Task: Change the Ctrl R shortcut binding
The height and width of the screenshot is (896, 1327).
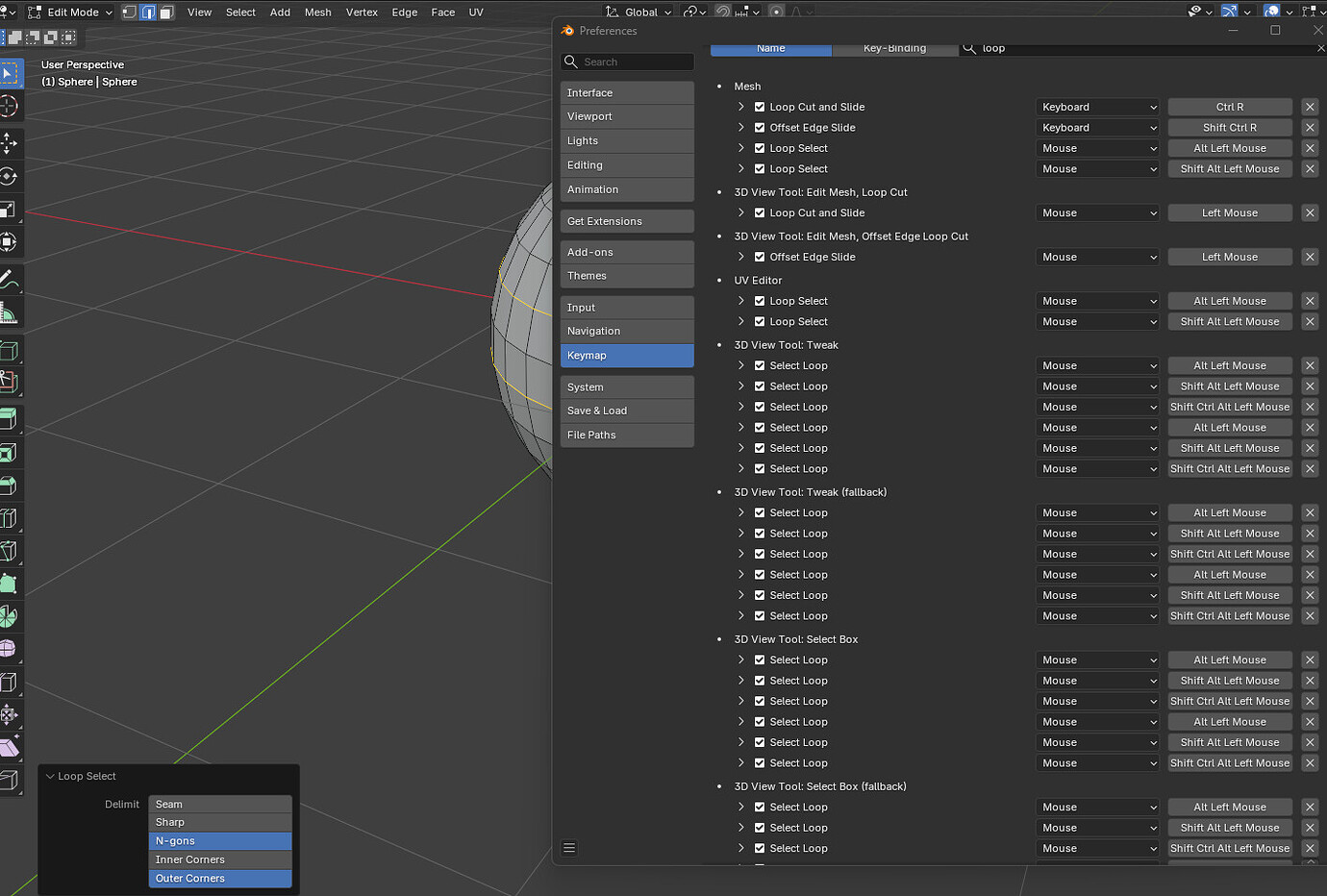Action: tap(1230, 107)
